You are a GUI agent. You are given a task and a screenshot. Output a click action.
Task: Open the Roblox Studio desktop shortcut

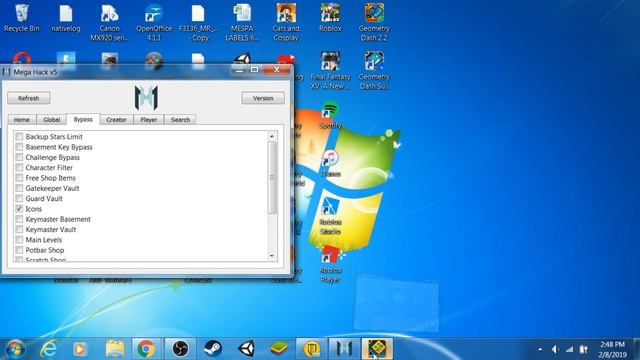(x=330, y=215)
